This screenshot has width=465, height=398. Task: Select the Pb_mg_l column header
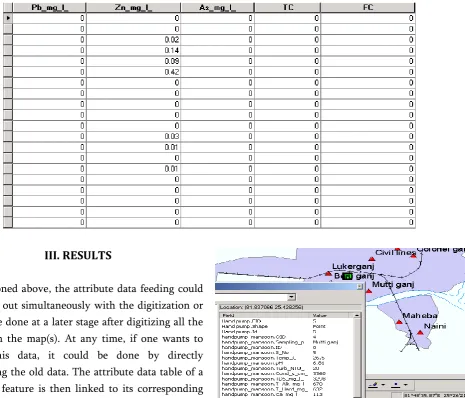(49, 7)
